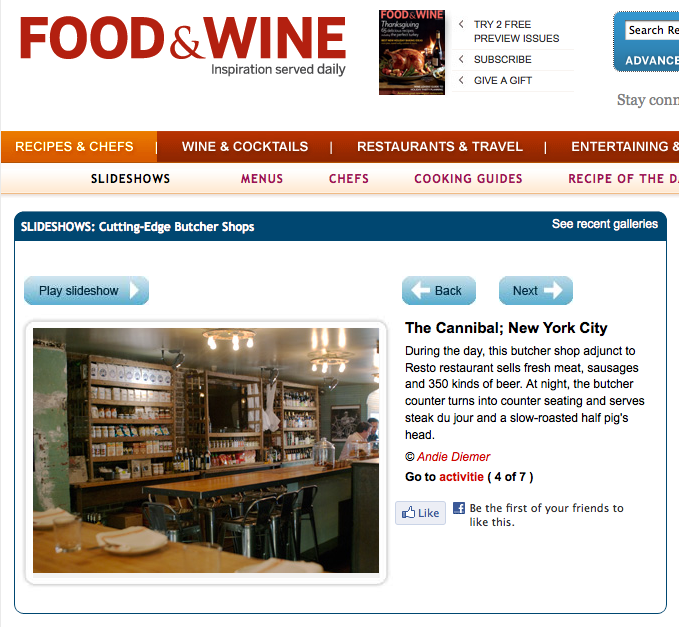
Task: Select the Menus submenu item
Action: point(262,179)
